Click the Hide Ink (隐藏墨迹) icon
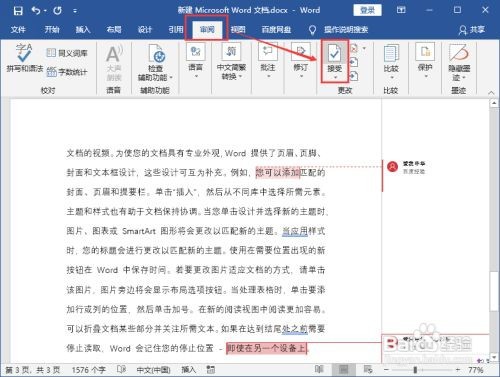Image resolution: width=500 pixels, height=377 pixels. point(459,53)
